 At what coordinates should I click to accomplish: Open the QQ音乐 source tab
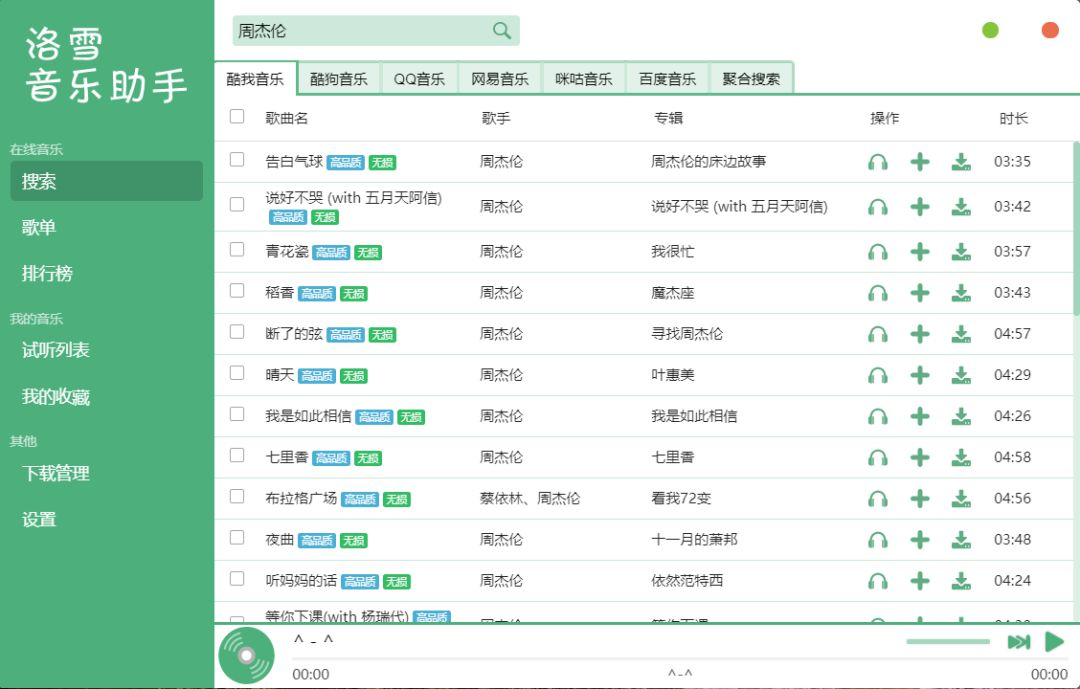[x=419, y=79]
